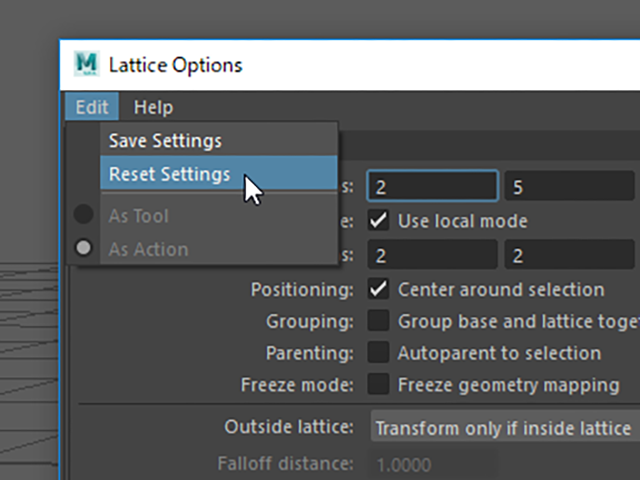Open the Edit menu
Viewport: 640px width, 480px height.
[x=92, y=107]
